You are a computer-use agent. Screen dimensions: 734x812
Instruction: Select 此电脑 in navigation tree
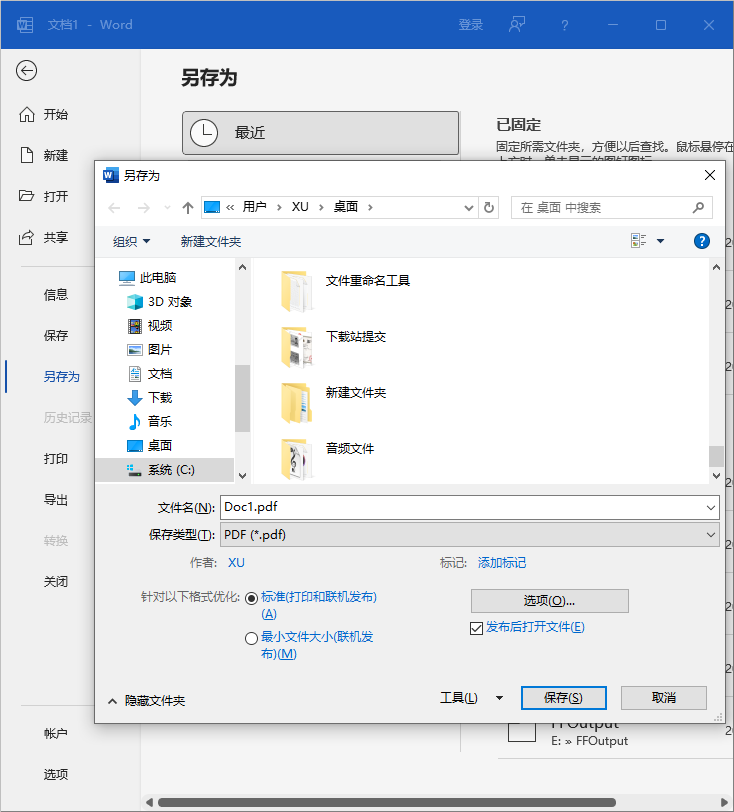[148, 278]
